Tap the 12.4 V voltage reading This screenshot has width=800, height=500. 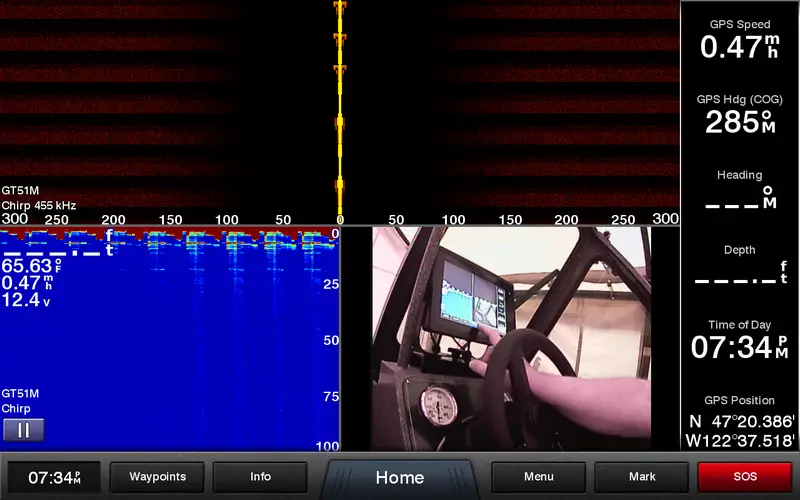point(26,299)
